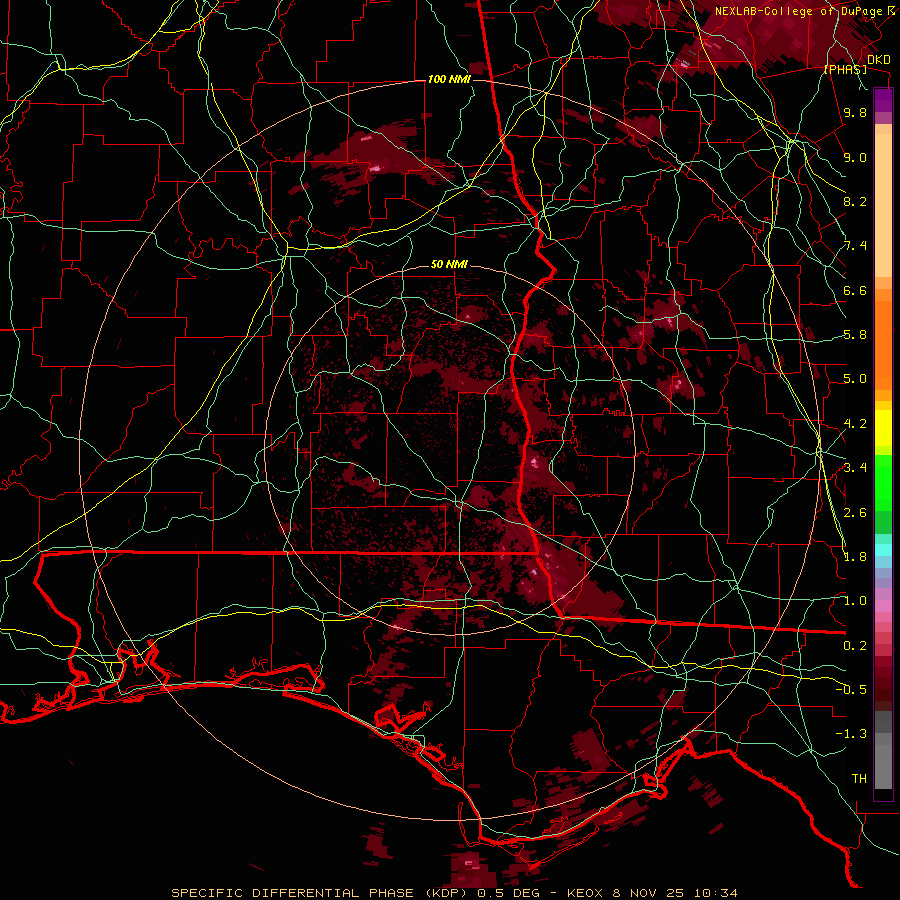Click the 5.0 value on the scale
The image size is (900, 900).
coord(855,379)
